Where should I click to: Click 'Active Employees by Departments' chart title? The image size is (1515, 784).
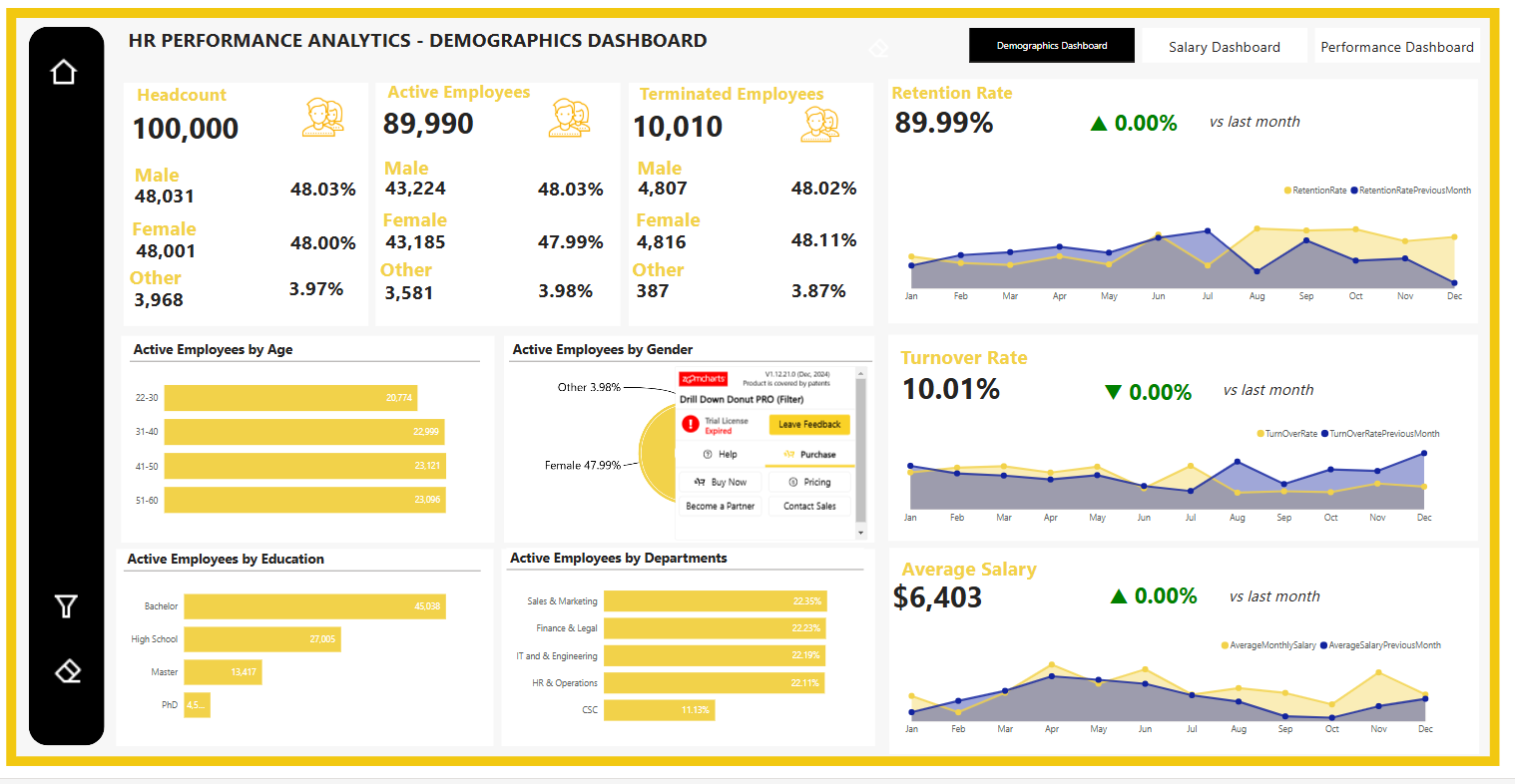[619, 558]
